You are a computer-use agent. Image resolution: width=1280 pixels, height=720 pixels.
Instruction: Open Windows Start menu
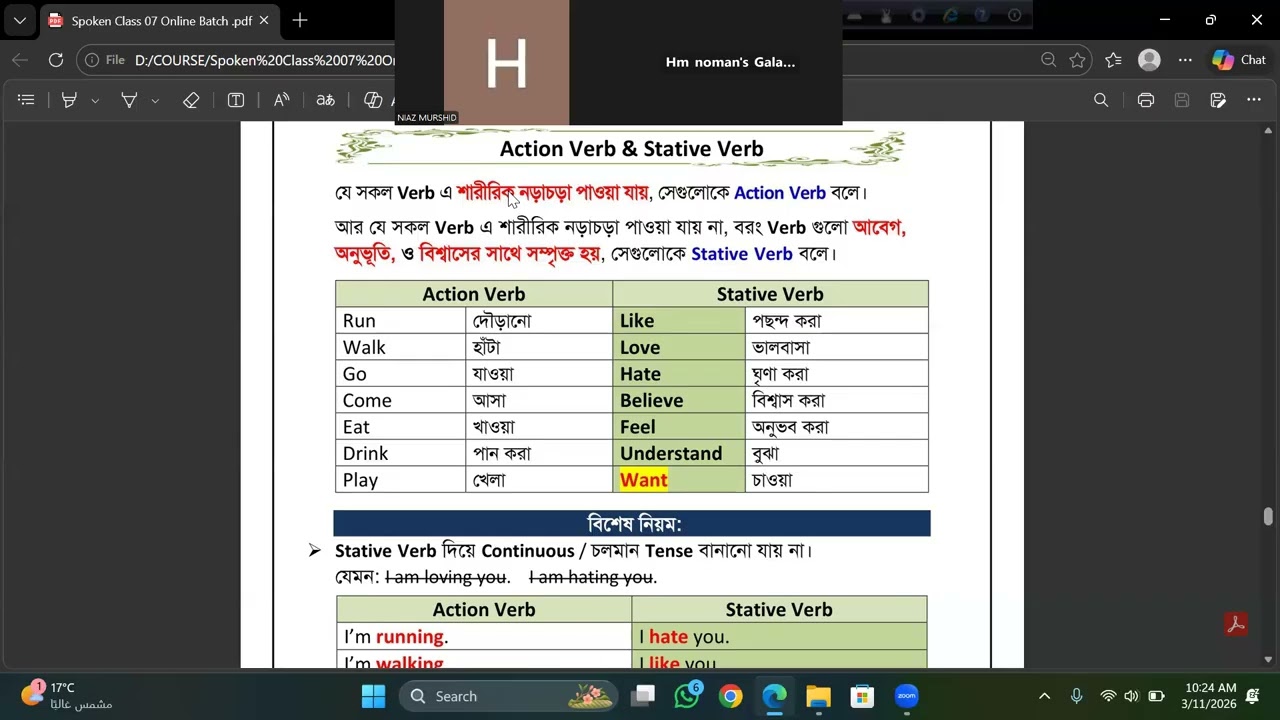[x=373, y=696]
